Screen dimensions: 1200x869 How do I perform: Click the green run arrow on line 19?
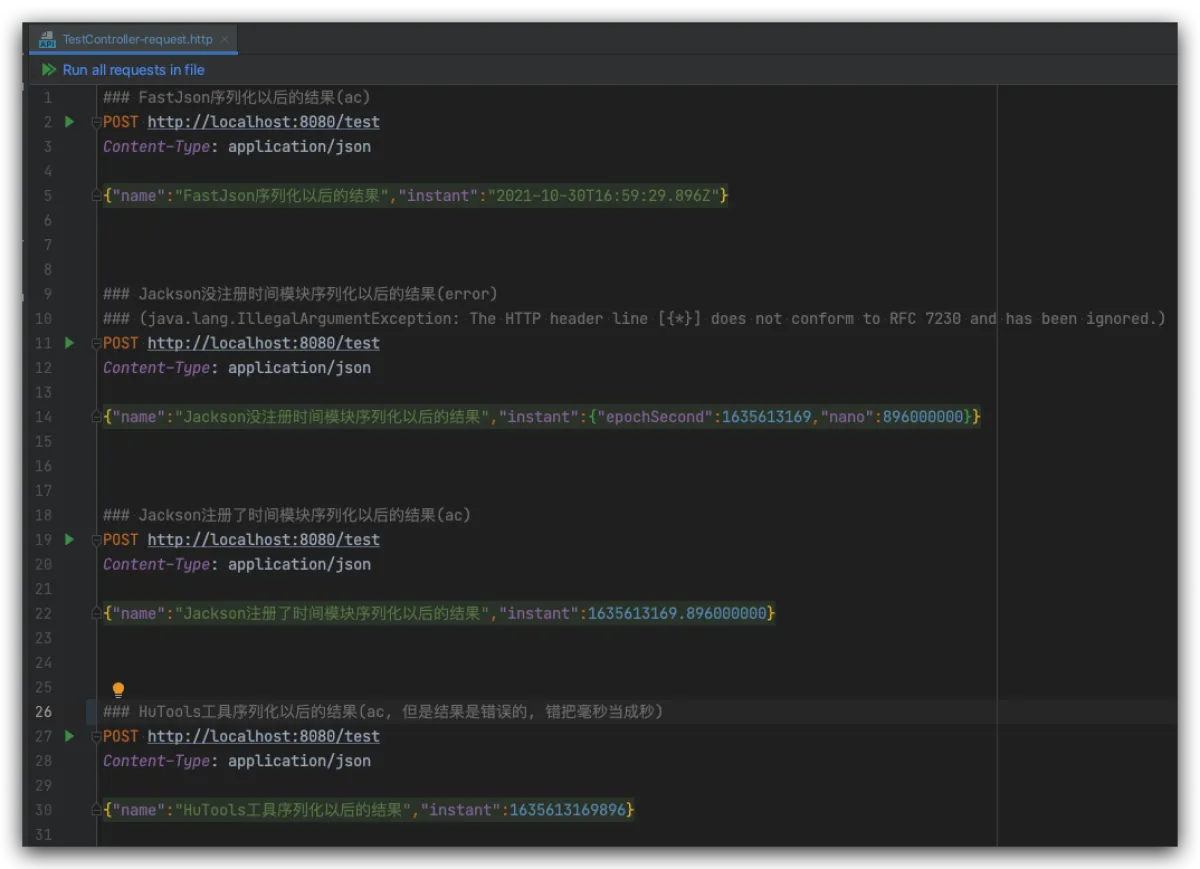(69, 540)
